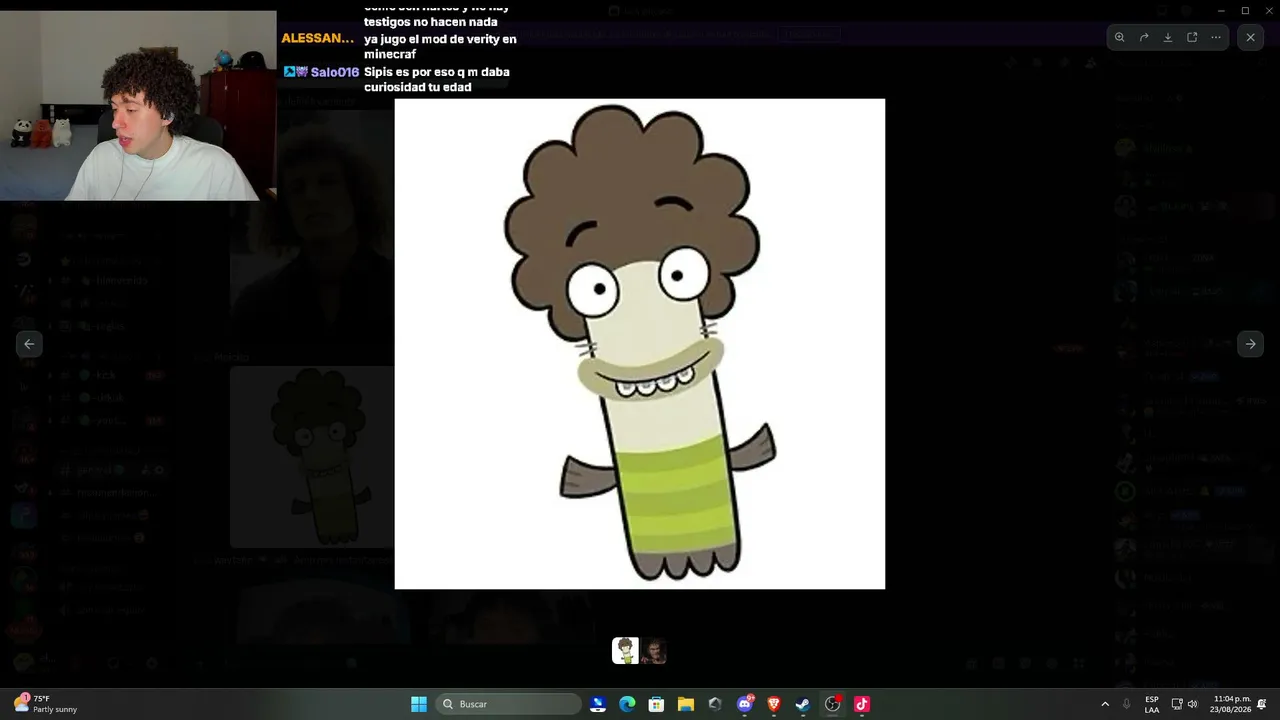Open the network status tray icon
Screen dimensions: 1280x720
click(x=1176, y=704)
